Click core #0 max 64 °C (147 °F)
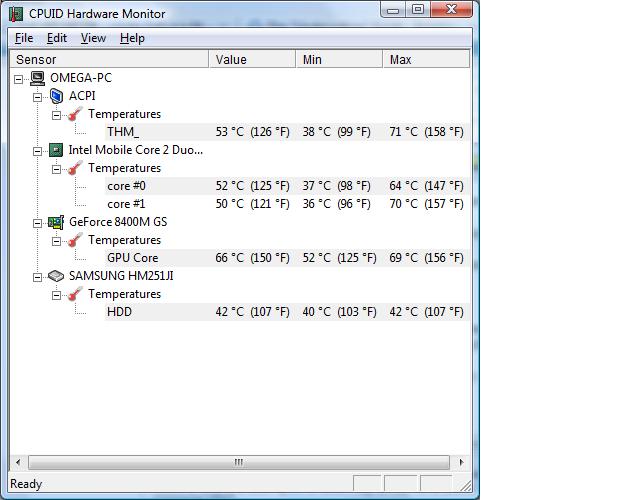 tap(427, 186)
